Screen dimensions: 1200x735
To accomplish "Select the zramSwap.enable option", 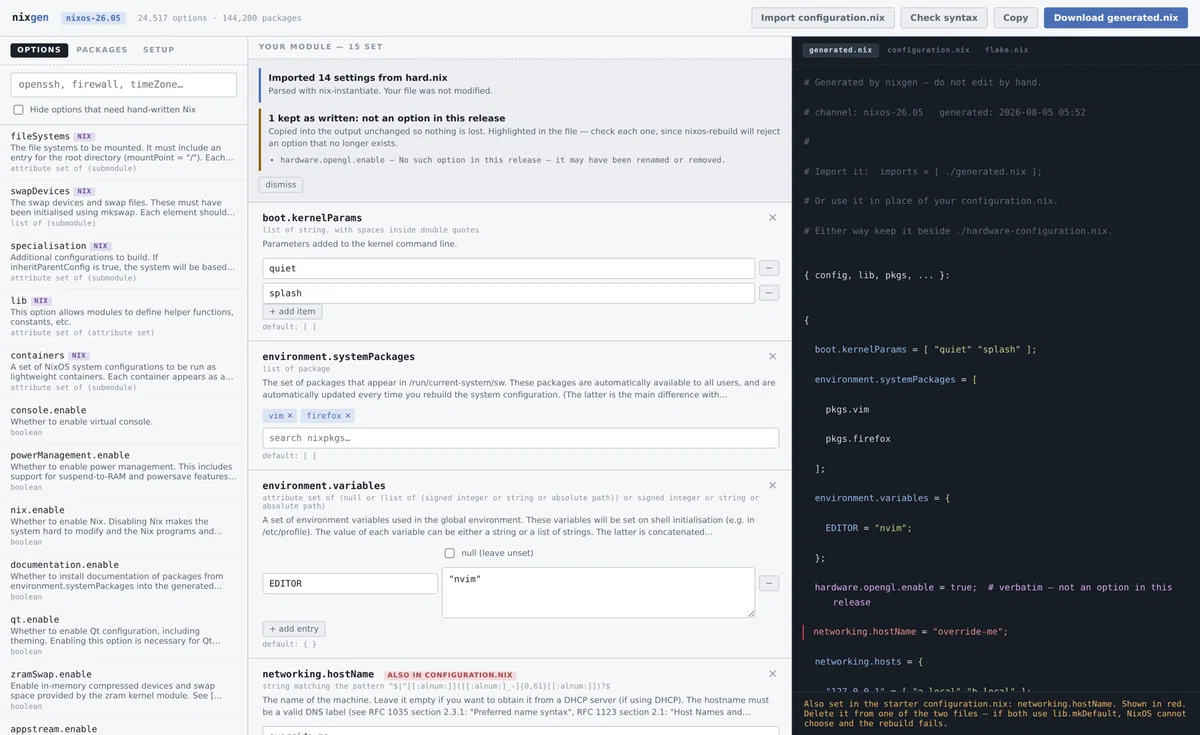I will point(124,690).
